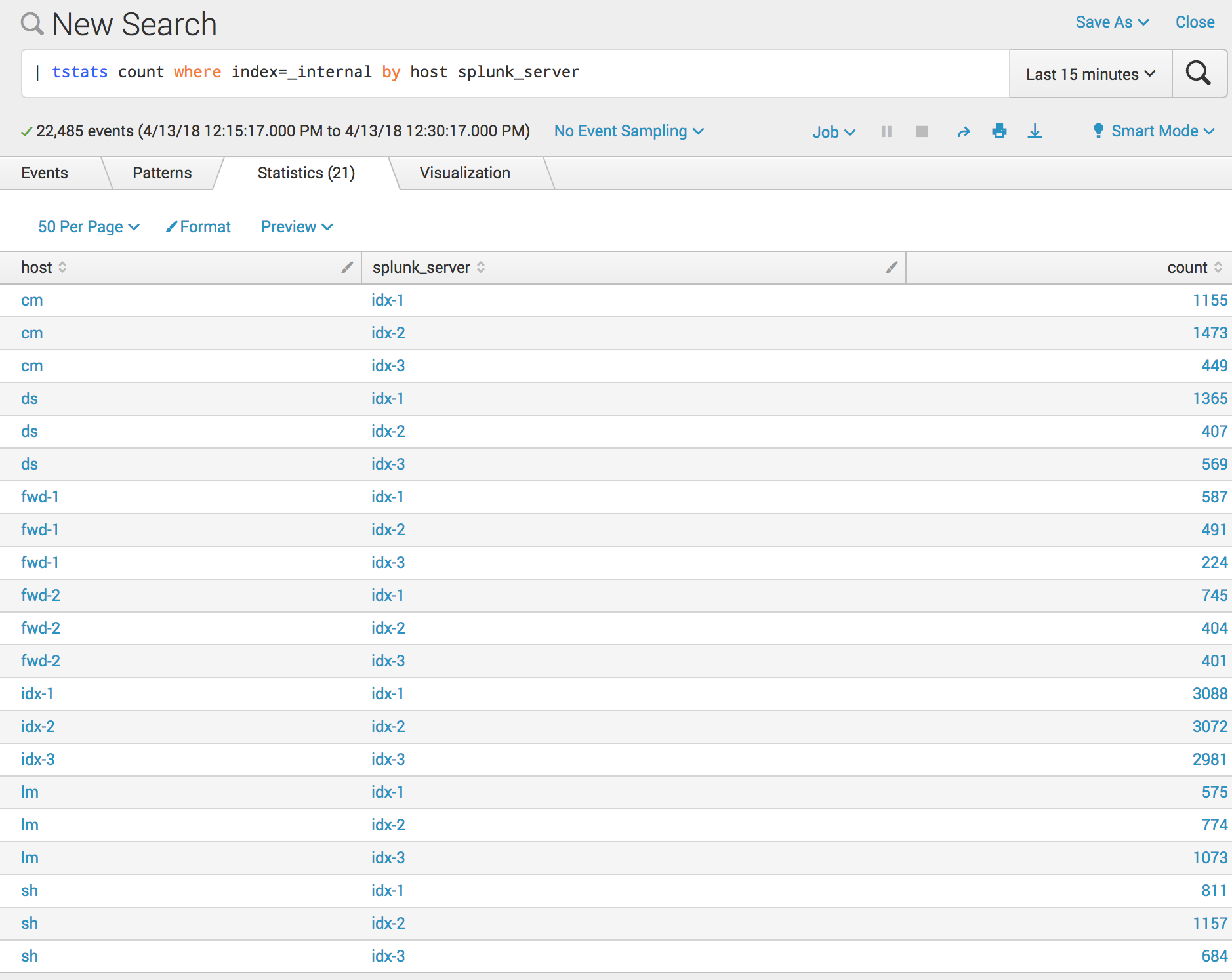Open the Last 15 minutes time picker
The width and height of the screenshot is (1232, 980).
[x=1089, y=73]
